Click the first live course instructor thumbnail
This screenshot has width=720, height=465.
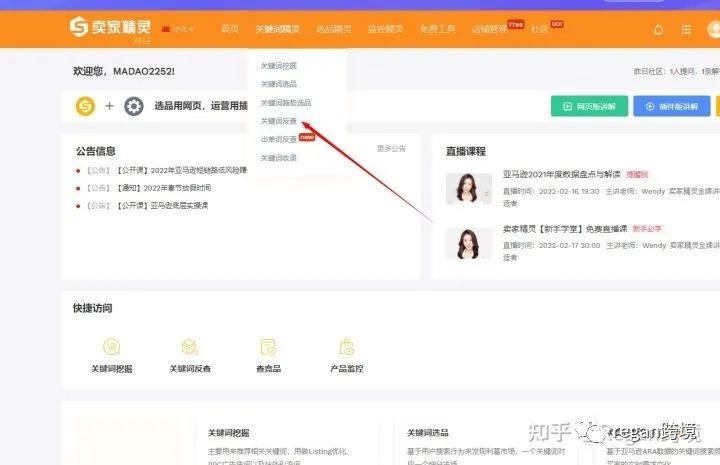tap(468, 188)
